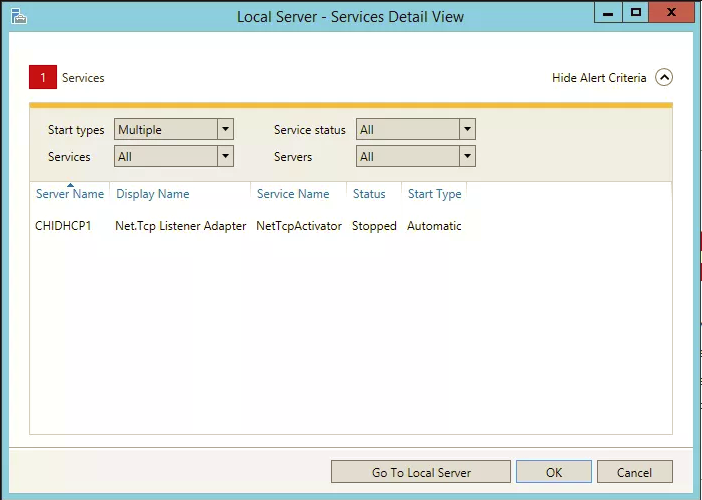Click the red services count badge

click(x=43, y=77)
